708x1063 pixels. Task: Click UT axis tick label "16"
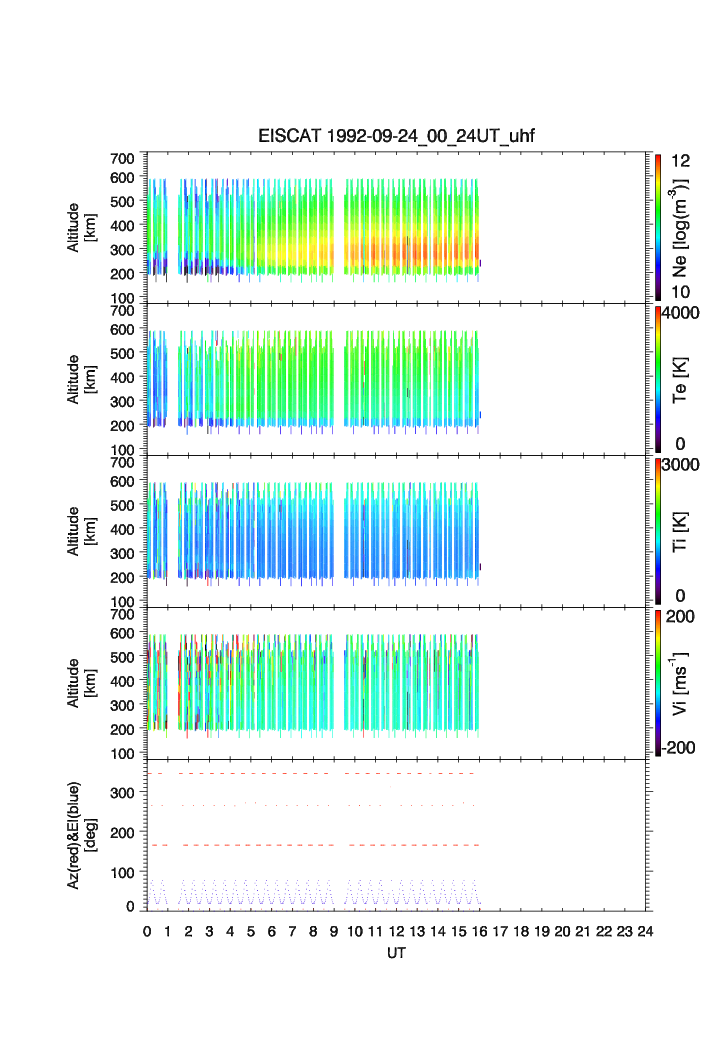pyautogui.click(x=479, y=931)
